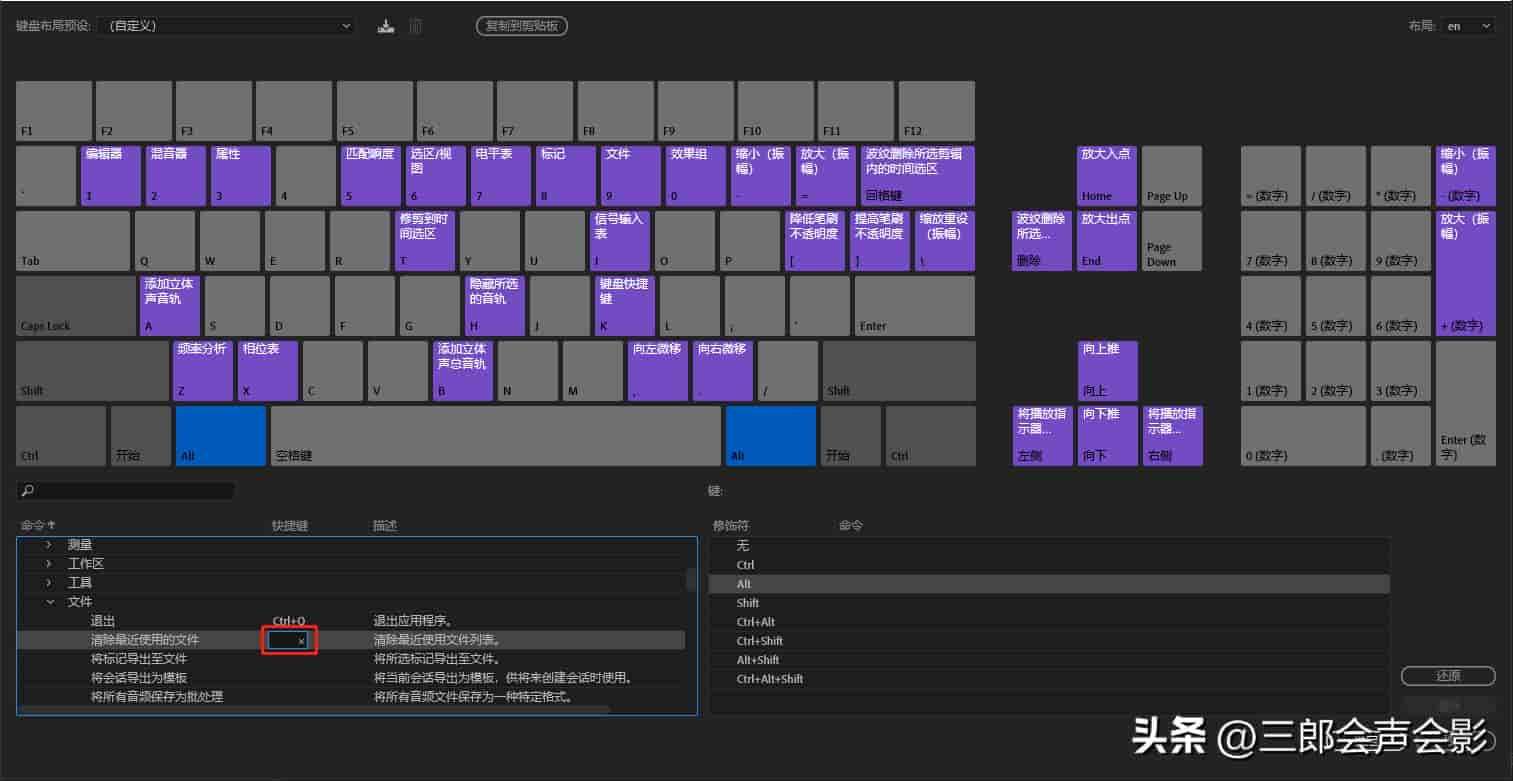Click the 还原 button

tap(1448, 676)
